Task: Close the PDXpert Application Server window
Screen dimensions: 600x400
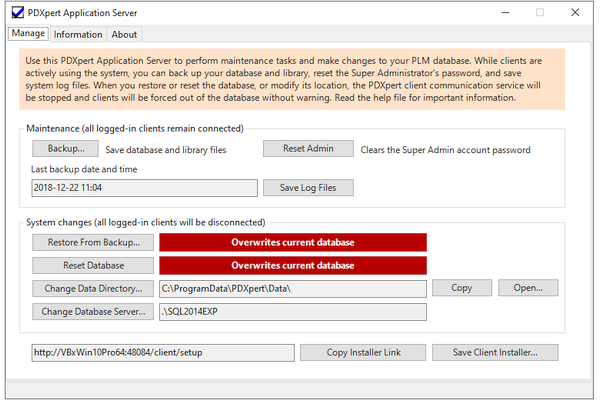Action: [x=575, y=13]
